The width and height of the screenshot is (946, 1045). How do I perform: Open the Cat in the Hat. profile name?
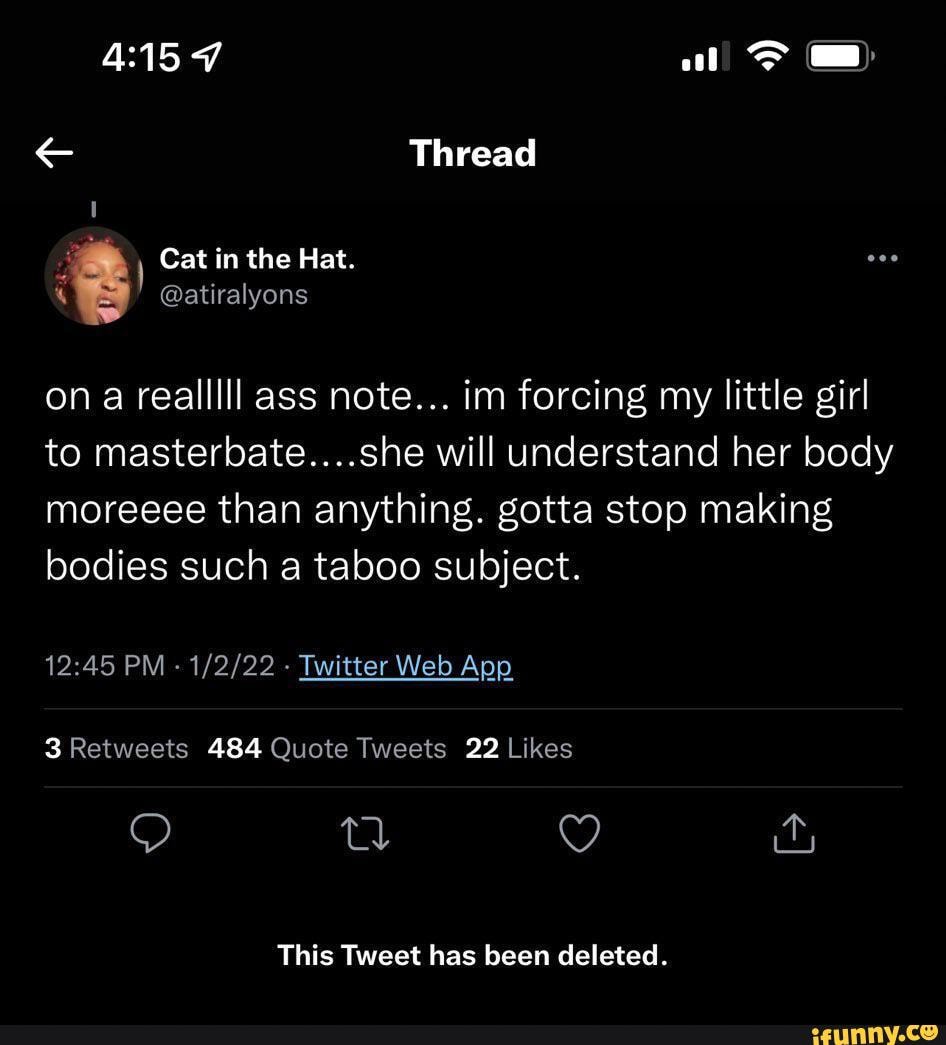(x=258, y=259)
